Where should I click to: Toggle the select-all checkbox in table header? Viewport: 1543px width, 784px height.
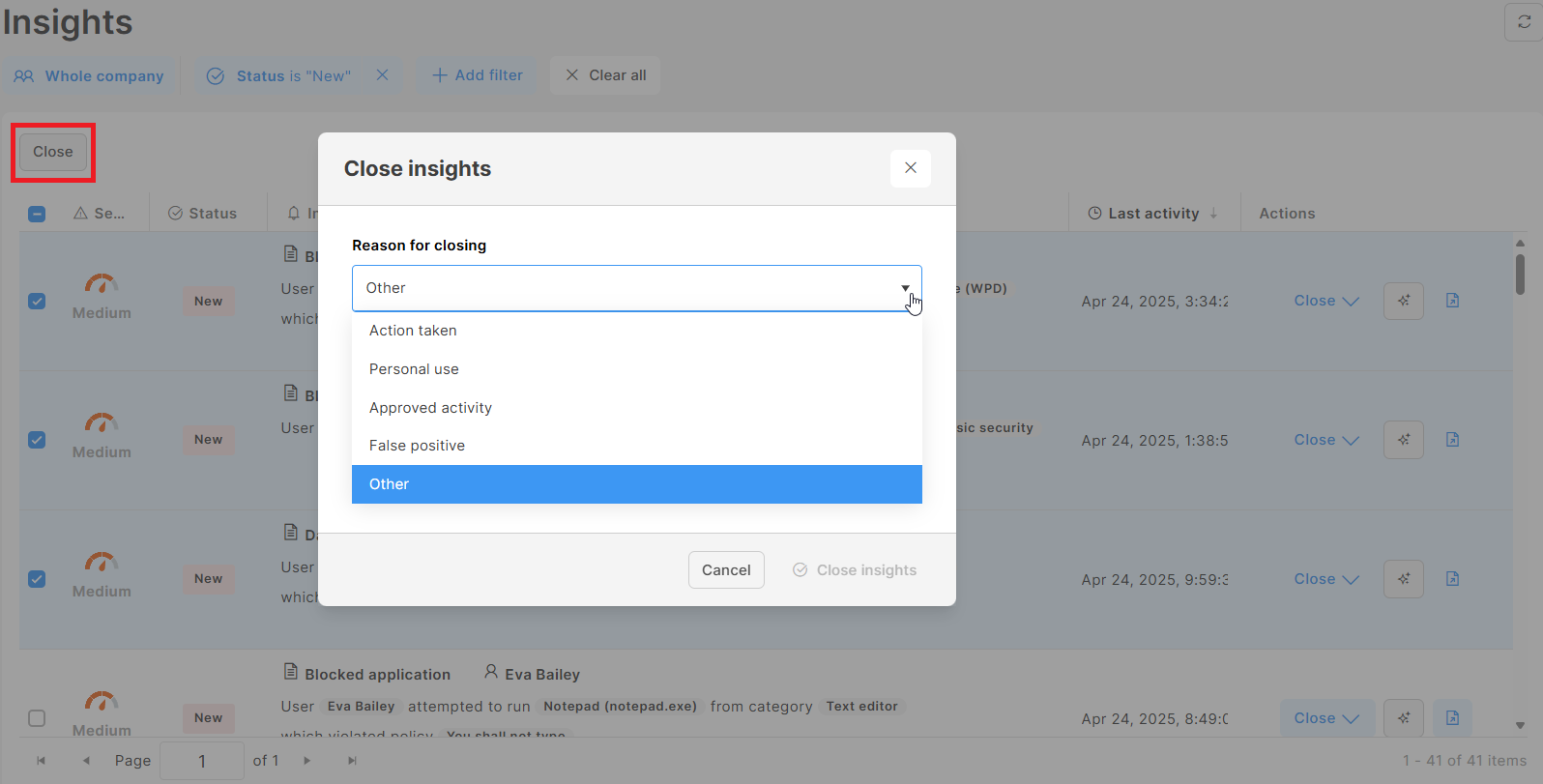click(x=37, y=214)
